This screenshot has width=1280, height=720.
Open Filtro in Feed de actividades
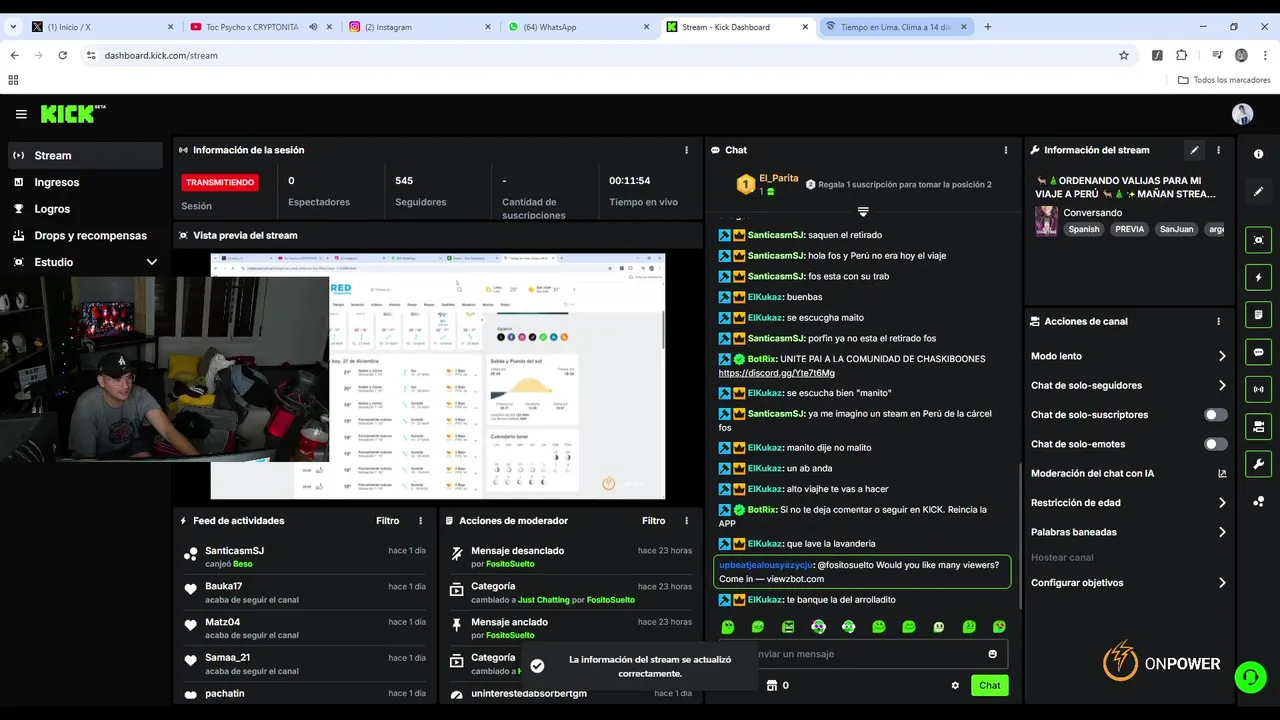(387, 521)
